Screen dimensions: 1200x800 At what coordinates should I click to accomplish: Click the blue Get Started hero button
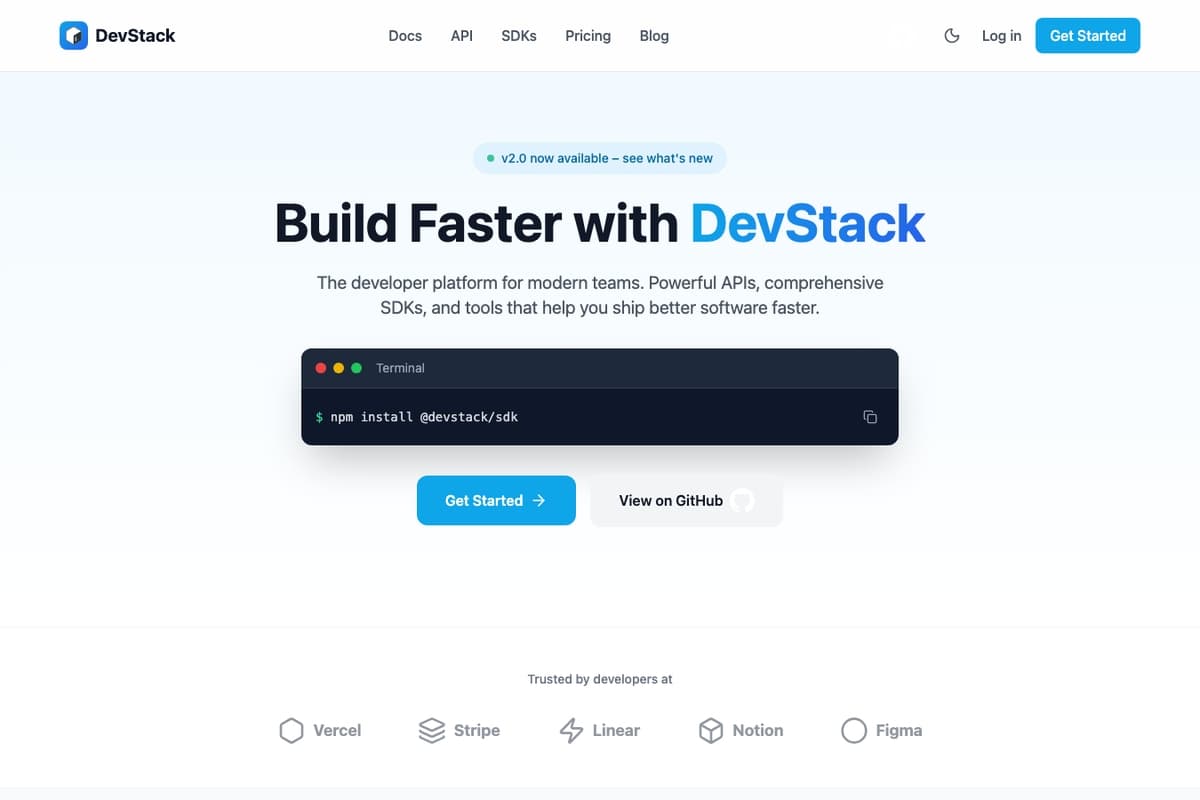[x=496, y=500]
